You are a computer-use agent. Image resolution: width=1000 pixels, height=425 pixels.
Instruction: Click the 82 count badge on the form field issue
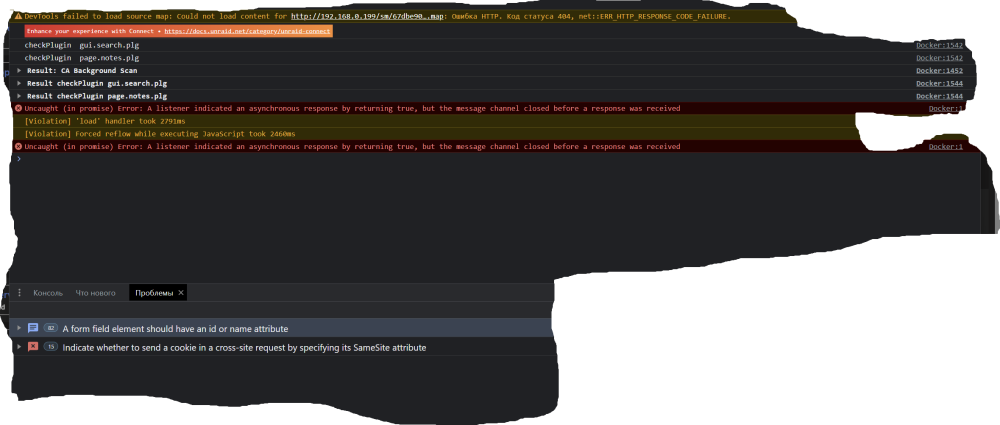tap(50, 329)
